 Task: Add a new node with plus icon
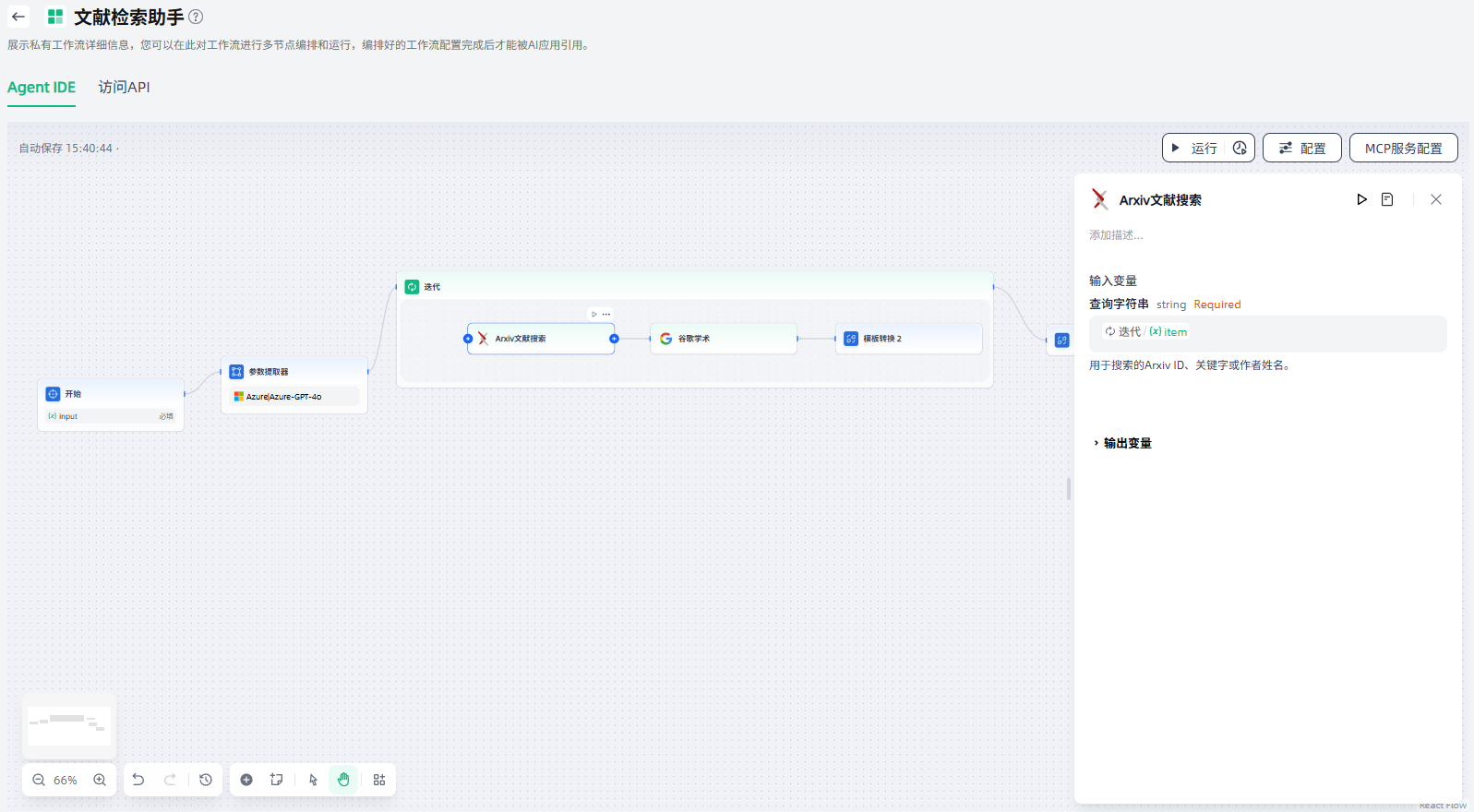[x=246, y=780]
